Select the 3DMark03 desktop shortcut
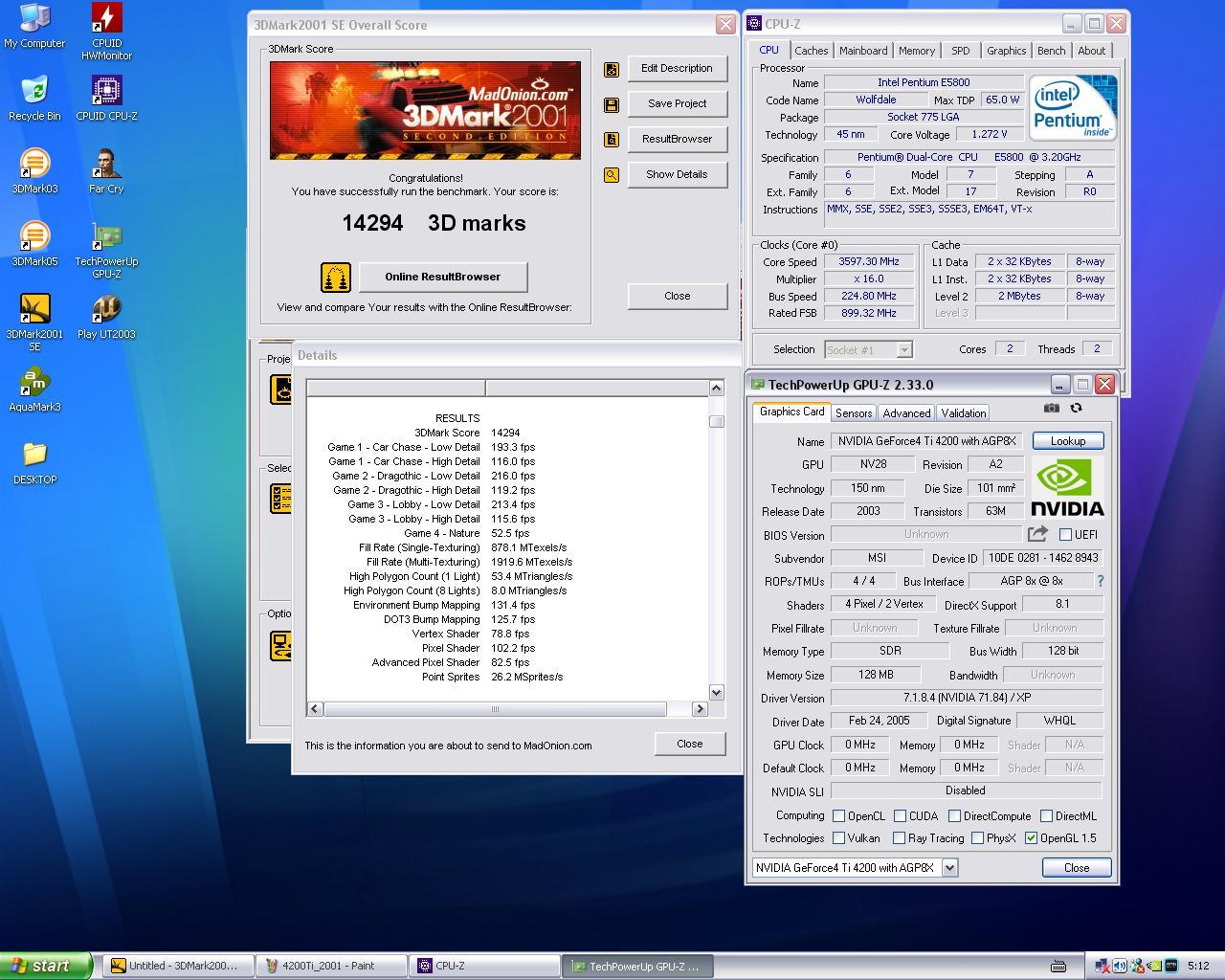The image size is (1225, 980). coord(34,171)
